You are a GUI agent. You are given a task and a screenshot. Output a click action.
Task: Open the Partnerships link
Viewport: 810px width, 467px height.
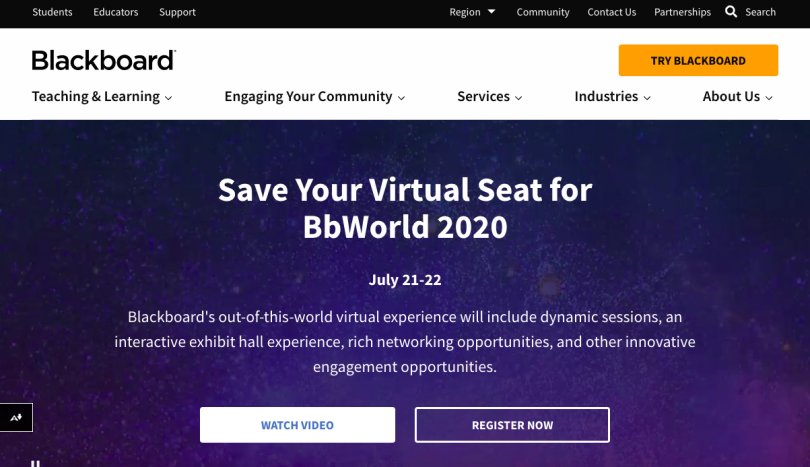click(682, 12)
